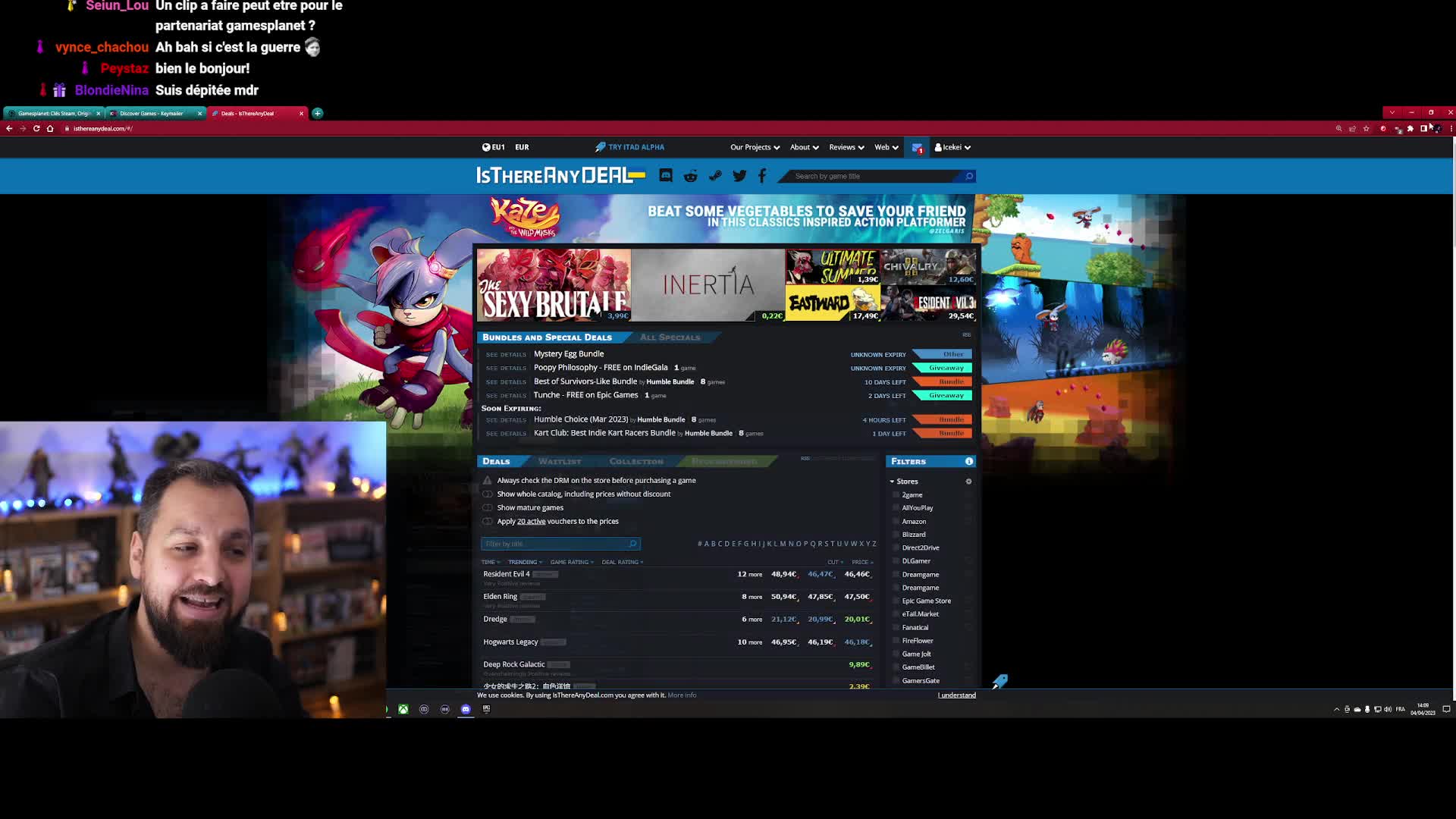The width and height of the screenshot is (1456, 819).
Task: Go back with the browser back arrow
Action: [9, 128]
